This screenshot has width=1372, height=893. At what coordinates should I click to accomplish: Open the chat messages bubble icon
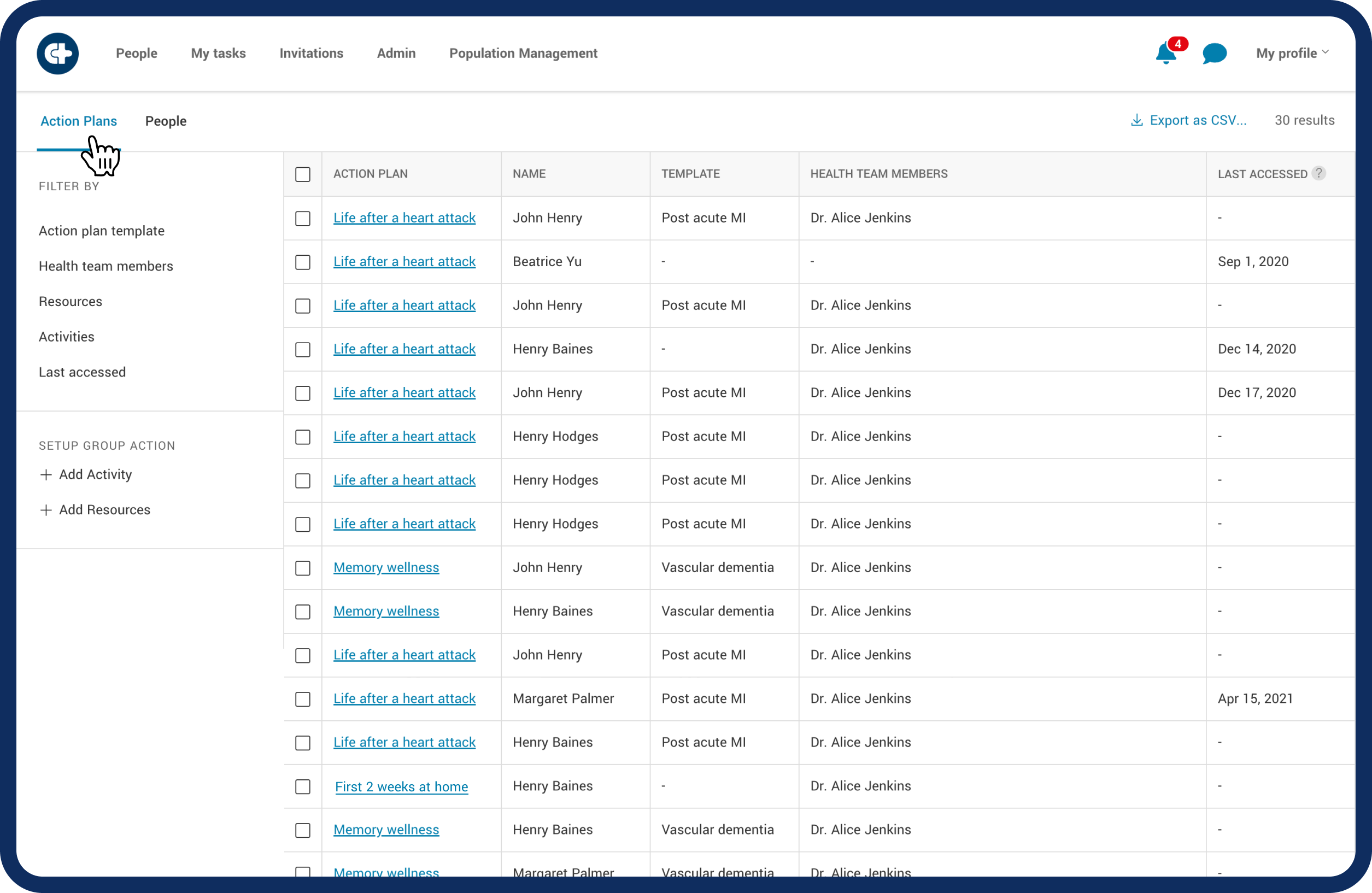(x=1214, y=54)
